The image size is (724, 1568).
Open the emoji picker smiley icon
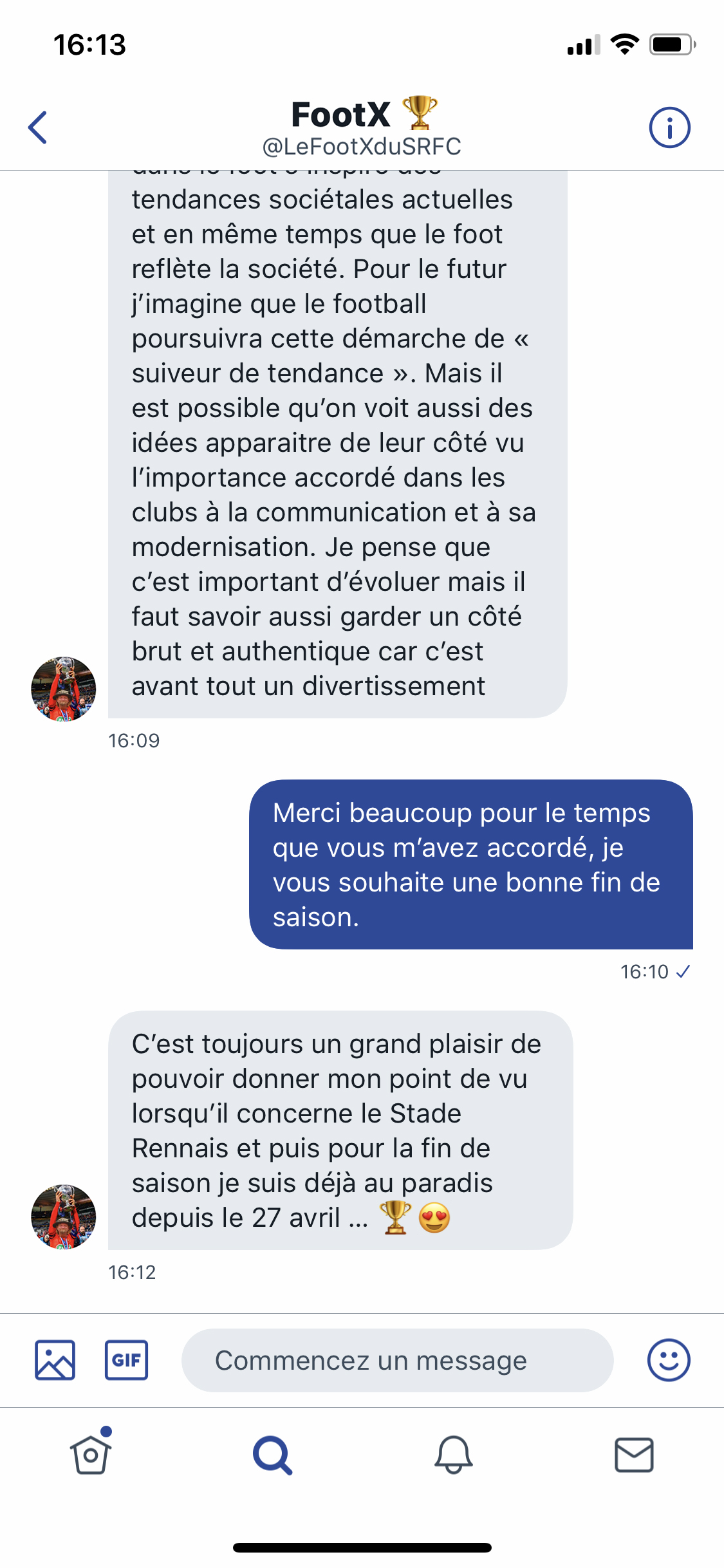pos(669,1360)
